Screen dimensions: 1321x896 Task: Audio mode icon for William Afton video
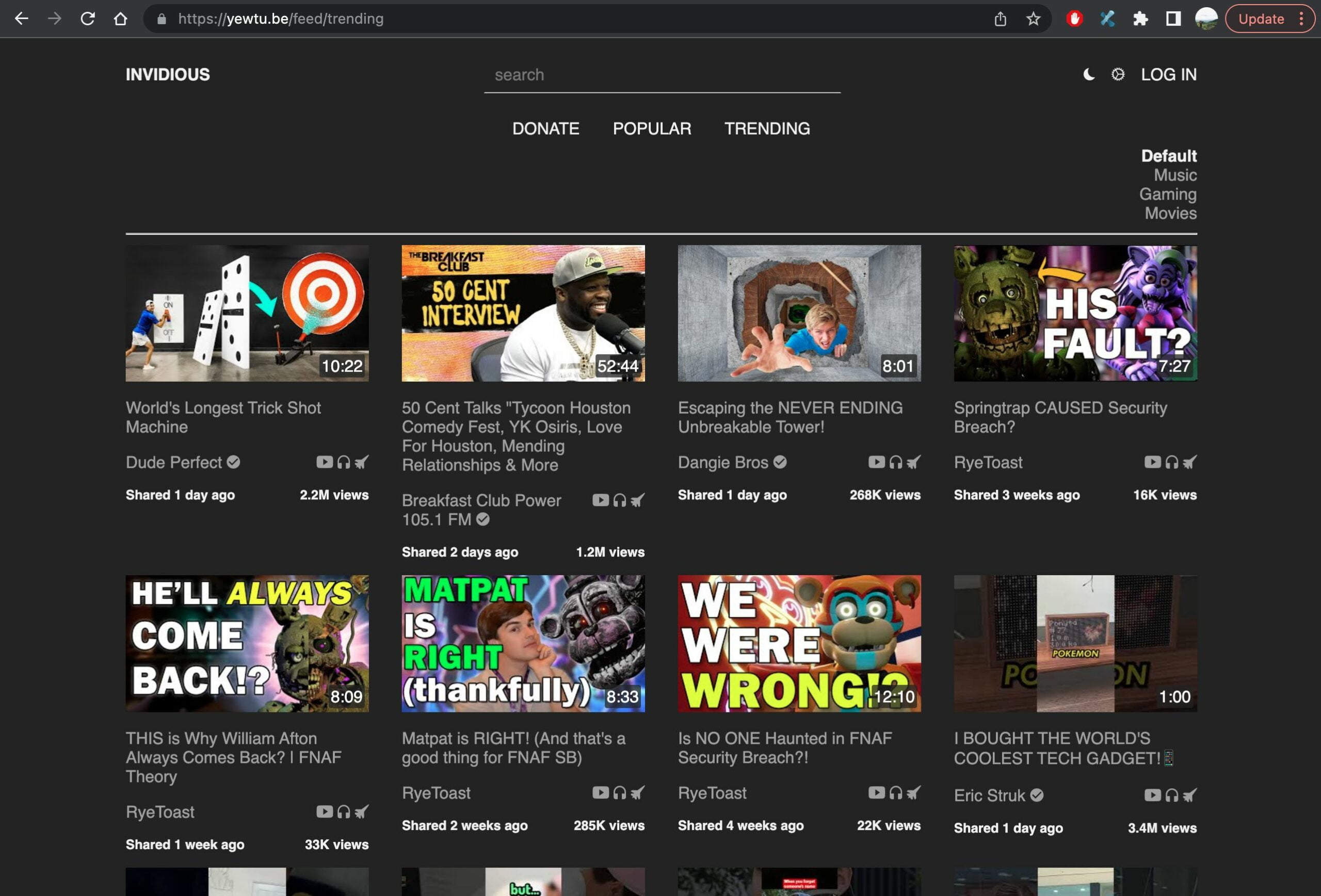343,811
